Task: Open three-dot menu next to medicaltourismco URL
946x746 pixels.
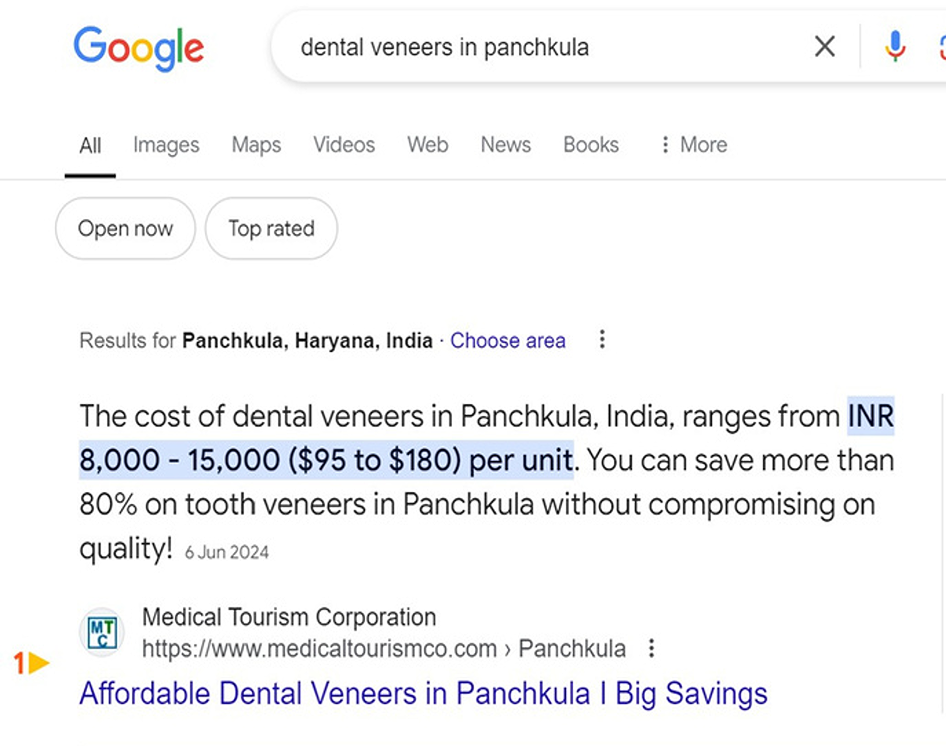Action: [x=651, y=649]
